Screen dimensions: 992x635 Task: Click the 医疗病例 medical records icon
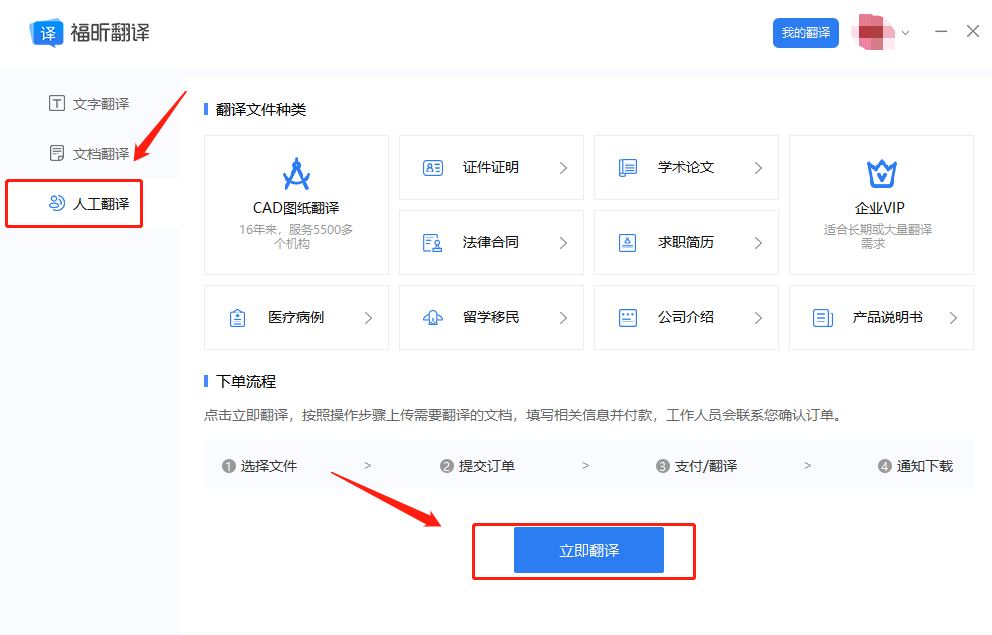point(237,317)
